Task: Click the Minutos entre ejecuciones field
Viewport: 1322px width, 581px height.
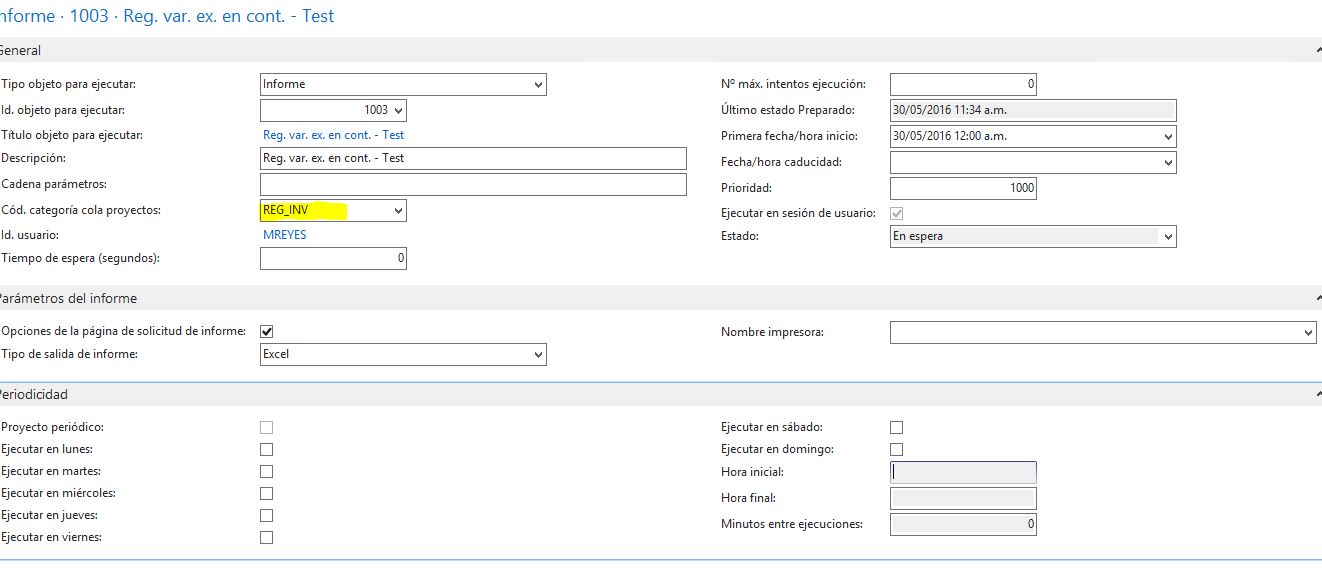Action: 963,524
